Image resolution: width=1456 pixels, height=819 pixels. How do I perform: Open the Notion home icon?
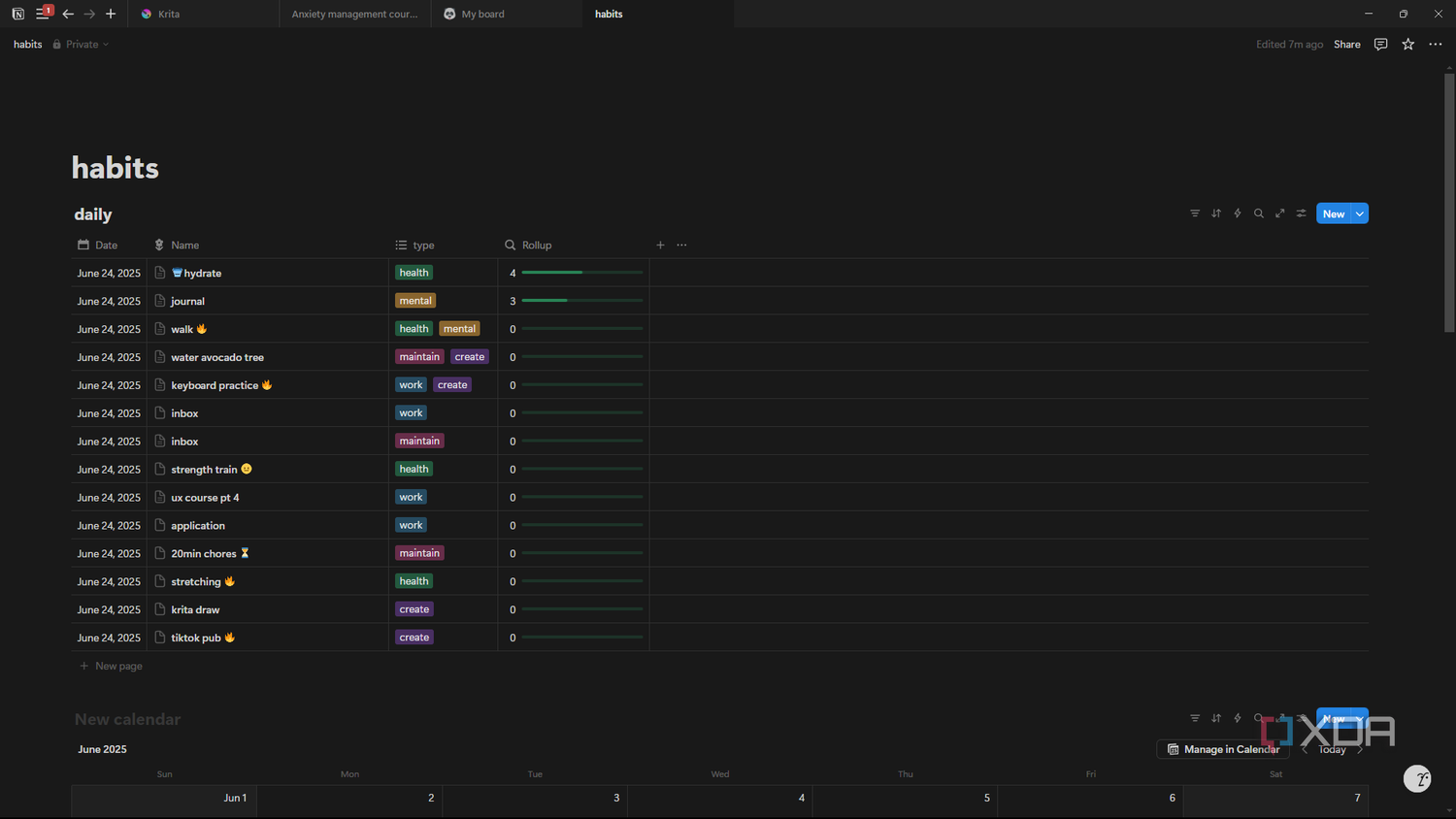(17, 14)
